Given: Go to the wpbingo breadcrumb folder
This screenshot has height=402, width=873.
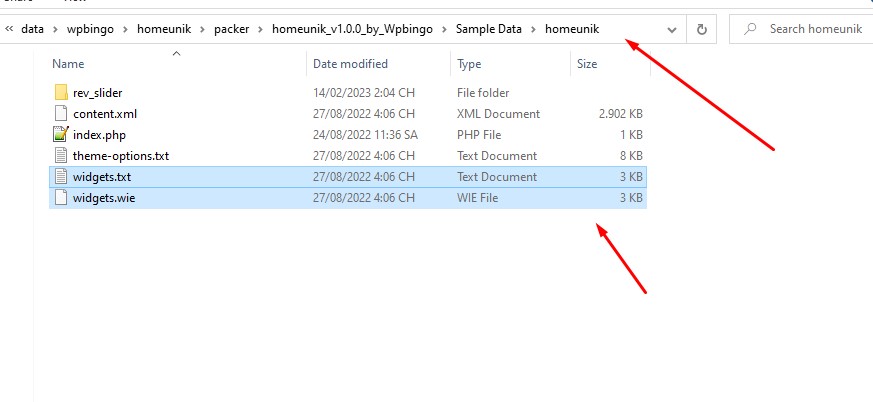Looking at the screenshot, I should pyautogui.click(x=90, y=29).
